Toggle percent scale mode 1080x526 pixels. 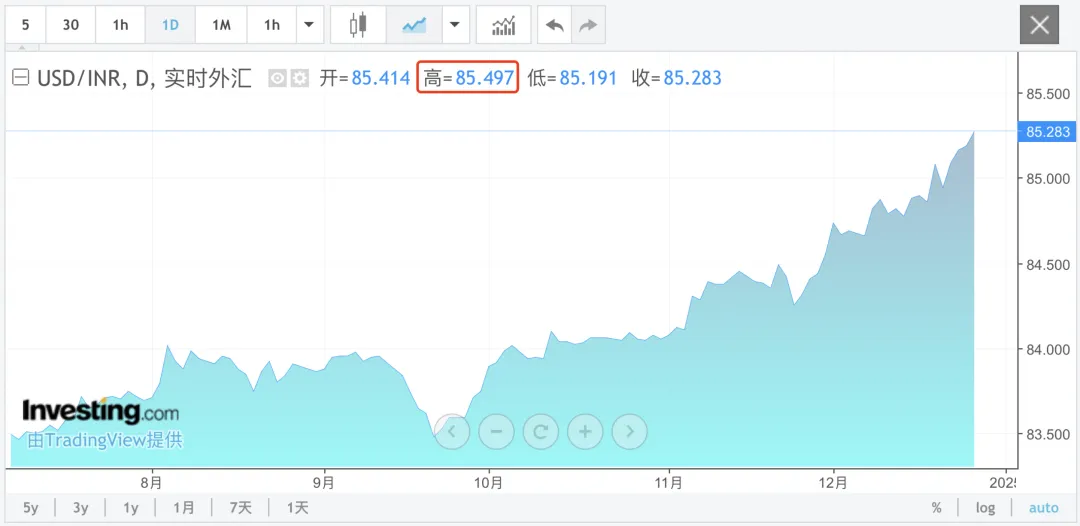[936, 508]
